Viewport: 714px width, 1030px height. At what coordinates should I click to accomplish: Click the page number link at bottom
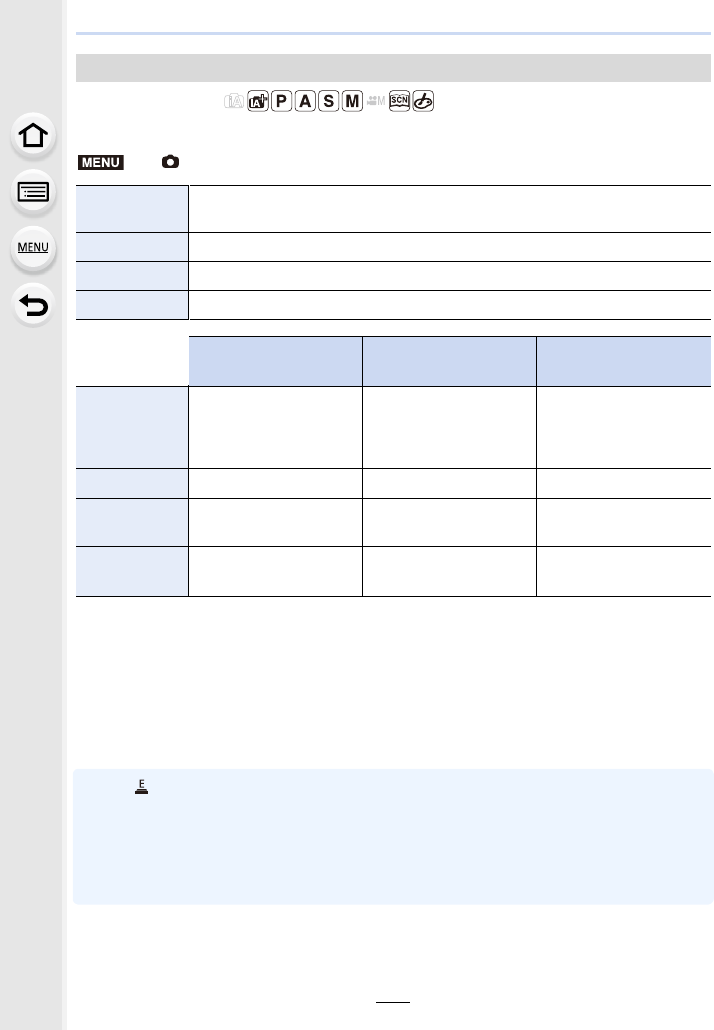tap(391, 1001)
